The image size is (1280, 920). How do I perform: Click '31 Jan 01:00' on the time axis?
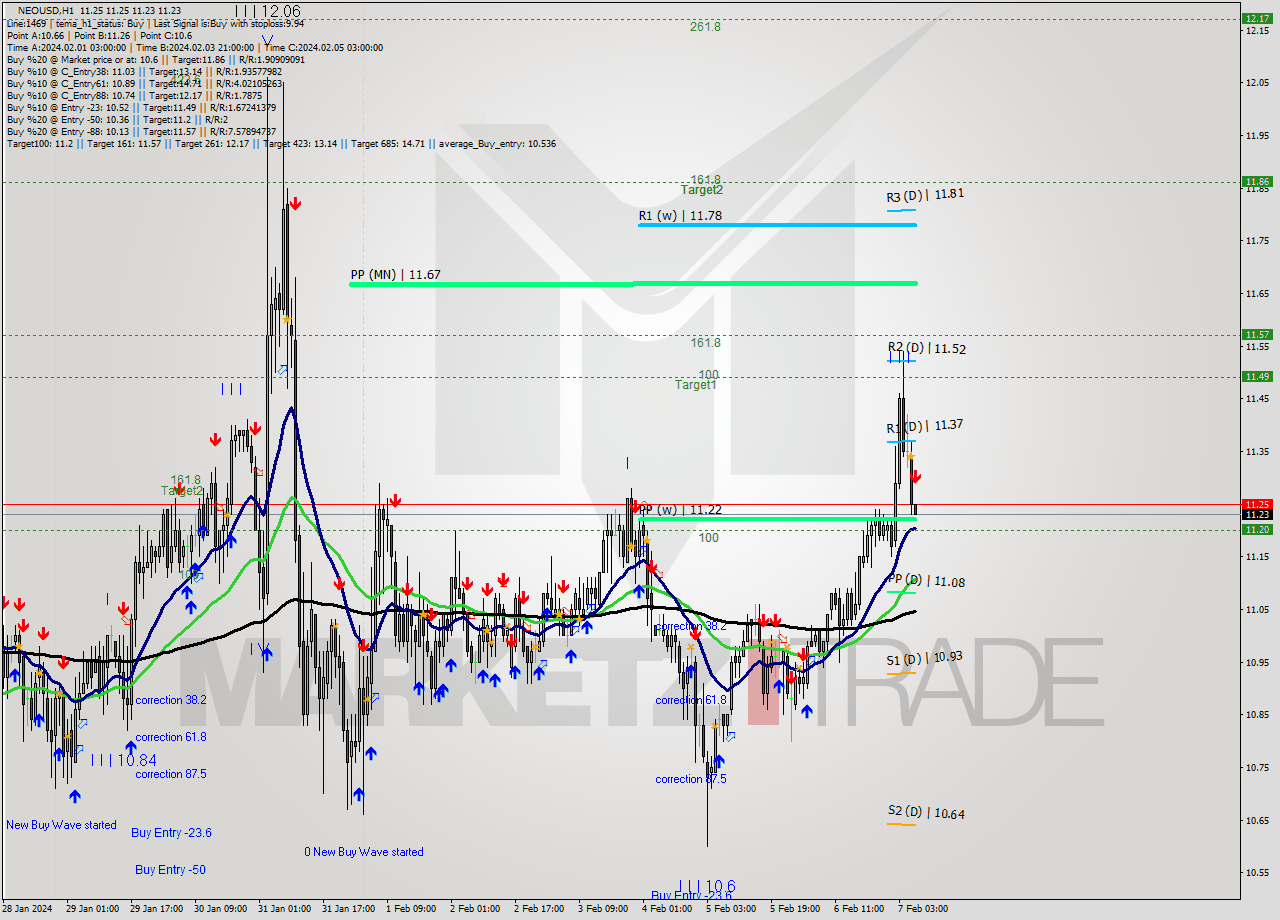[x=284, y=909]
